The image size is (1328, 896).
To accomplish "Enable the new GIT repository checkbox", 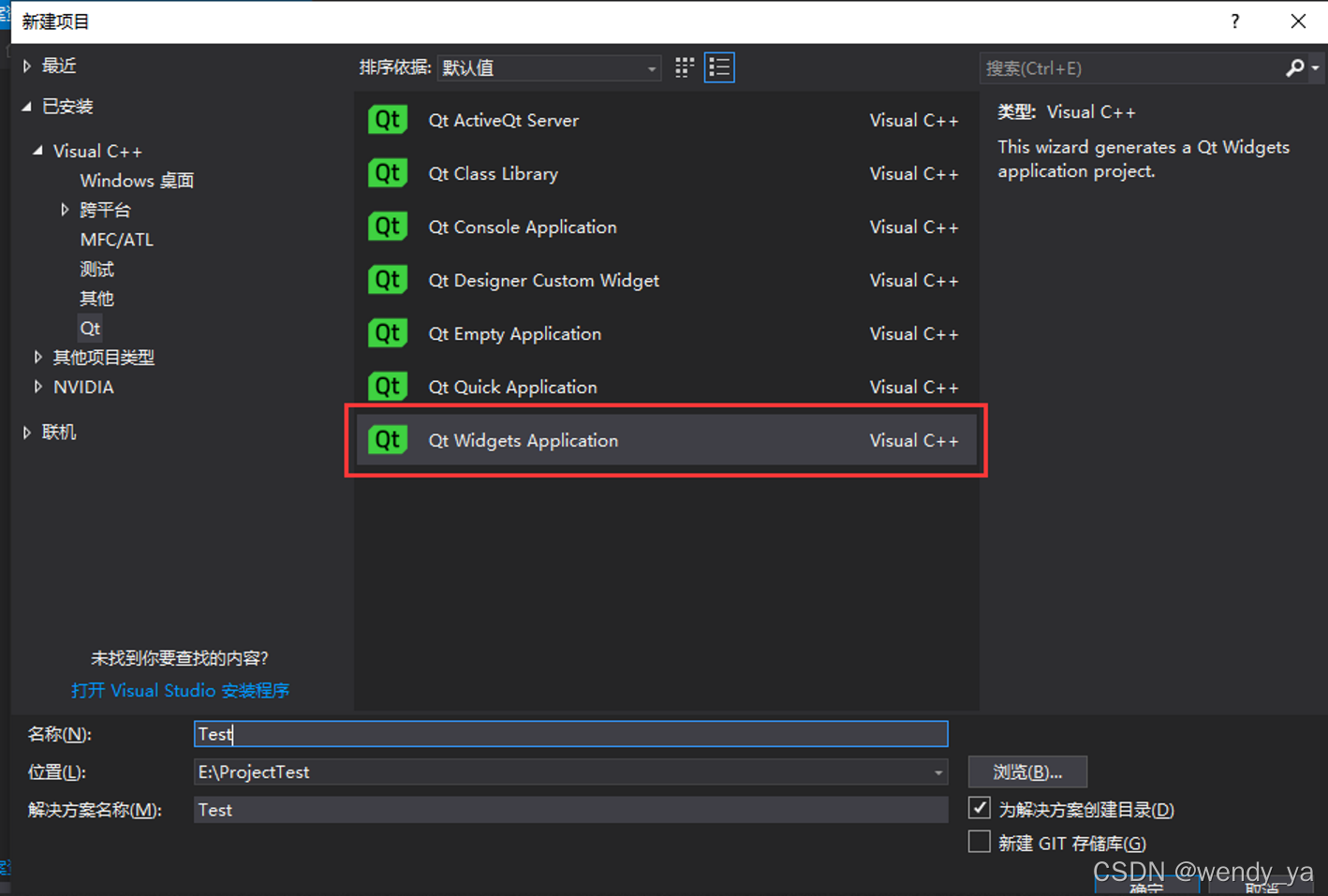I will 980,842.
